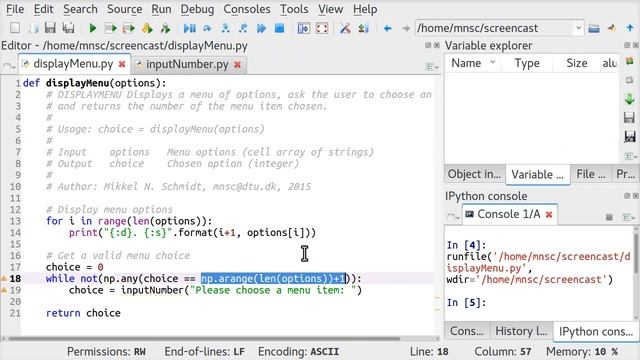The image size is (640, 360).
Task: Open the editor options menu icon
Action: coord(432,67)
